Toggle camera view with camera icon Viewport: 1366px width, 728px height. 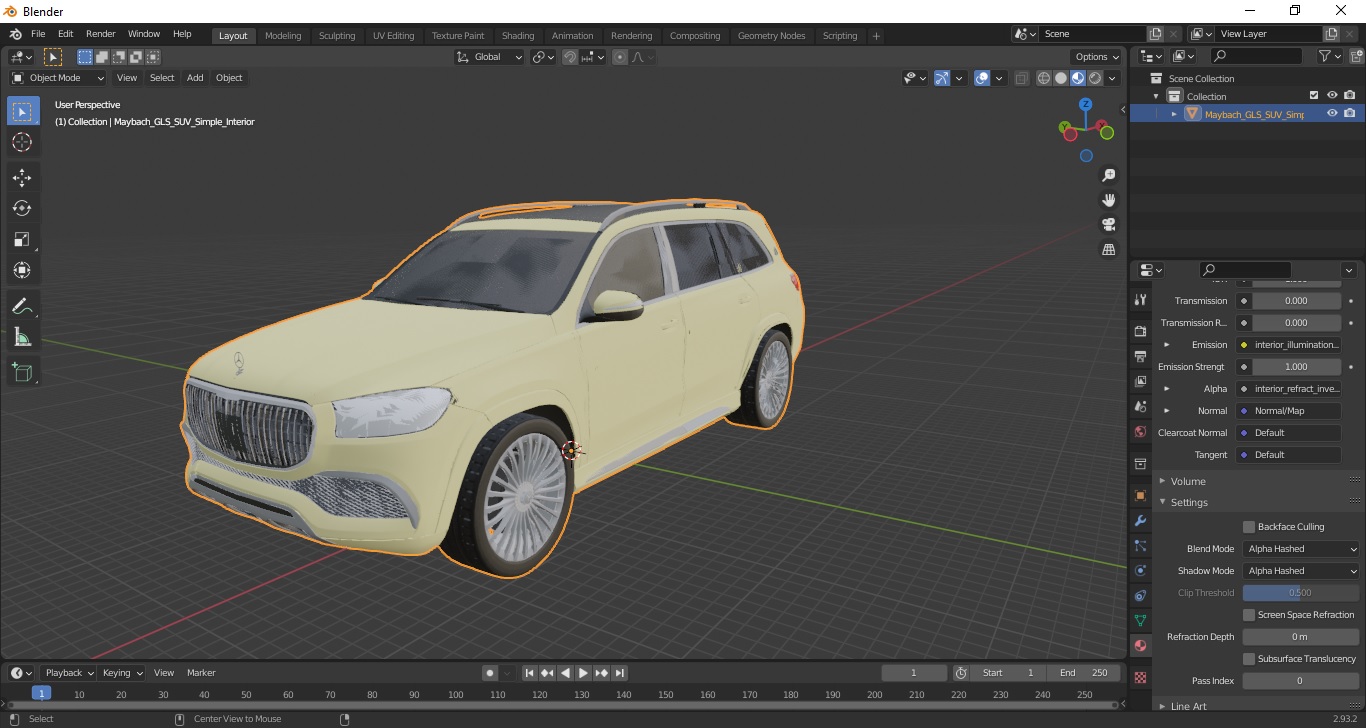(x=1108, y=225)
